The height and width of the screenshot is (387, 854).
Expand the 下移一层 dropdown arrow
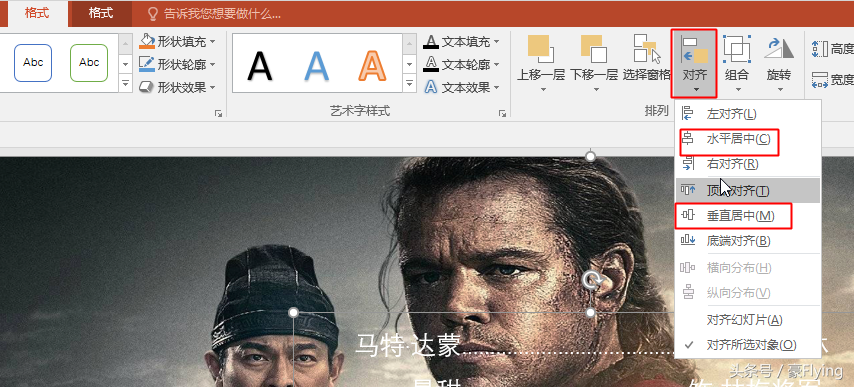pyautogui.click(x=596, y=89)
